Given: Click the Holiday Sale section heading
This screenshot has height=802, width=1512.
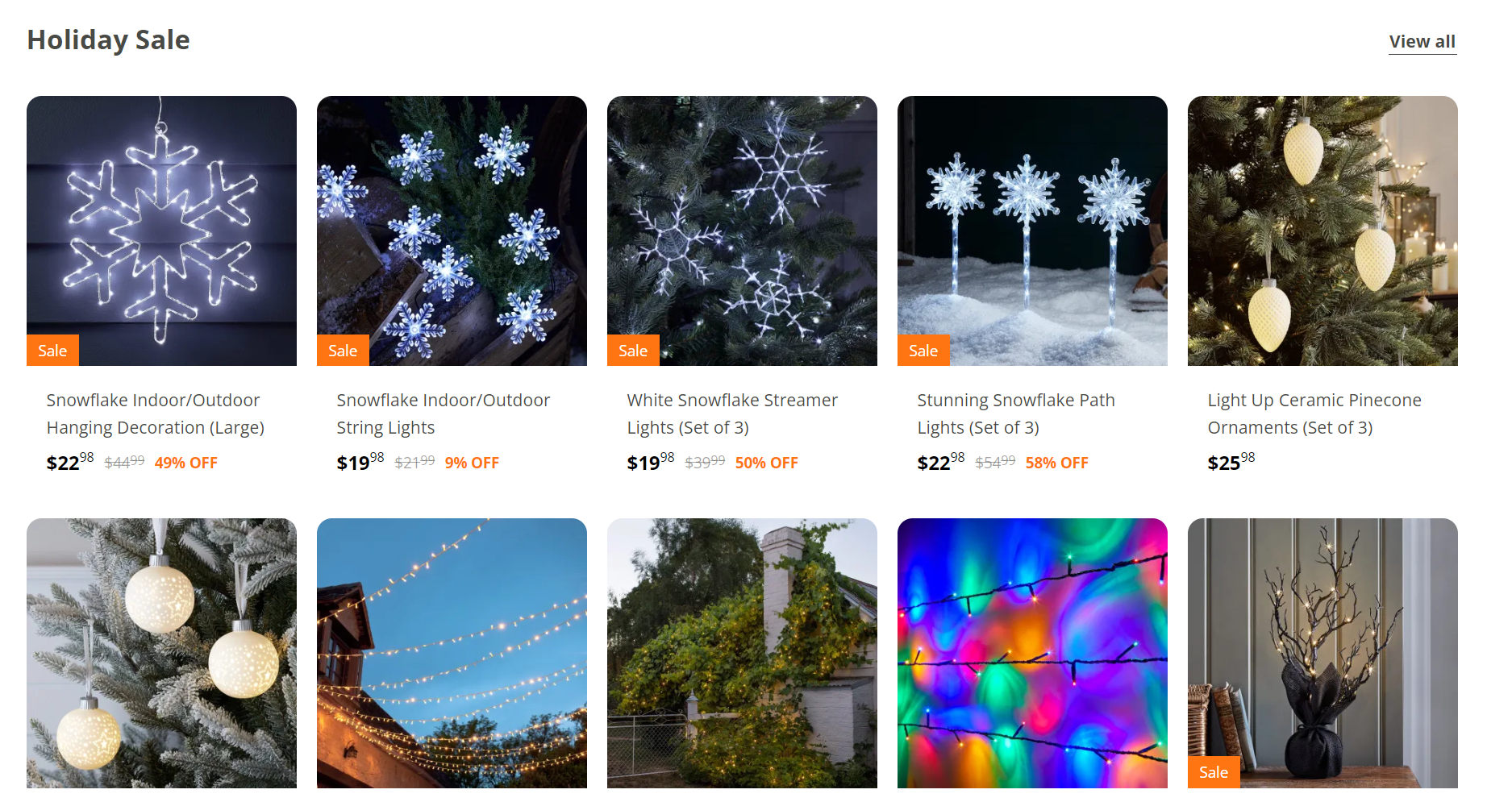Looking at the screenshot, I should pos(108,39).
